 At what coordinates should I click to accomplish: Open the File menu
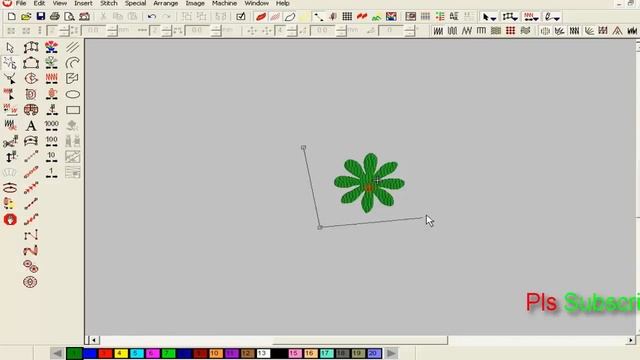tap(21, 3)
